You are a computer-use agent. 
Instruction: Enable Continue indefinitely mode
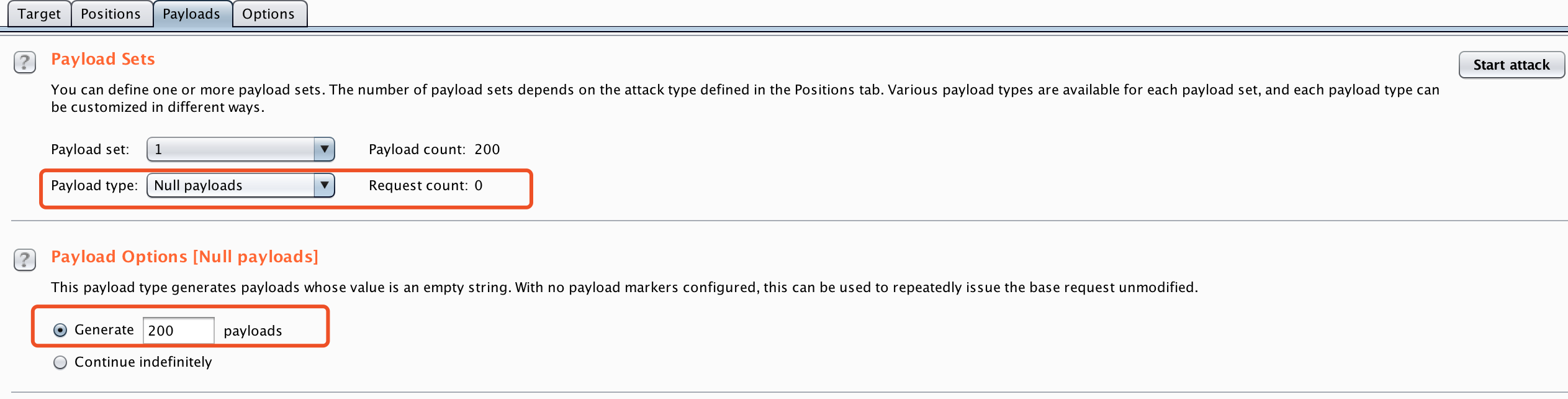(x=60, y=362)
